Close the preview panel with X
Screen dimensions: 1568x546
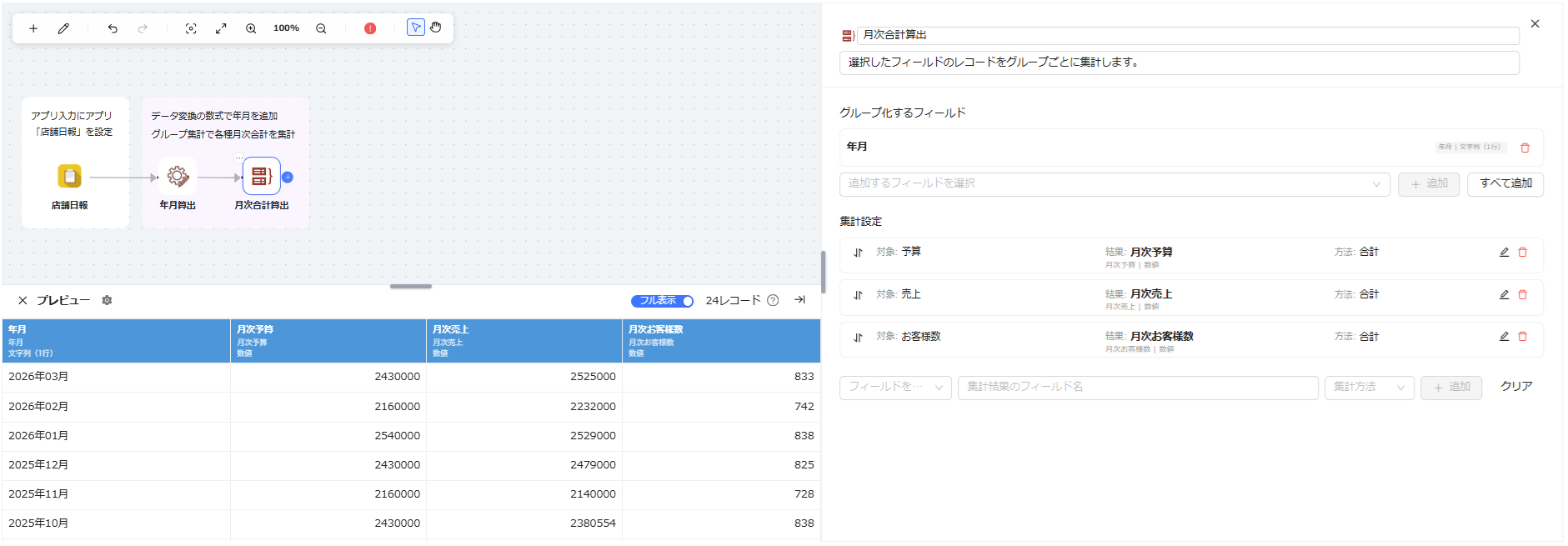click(x=23, y=300)
